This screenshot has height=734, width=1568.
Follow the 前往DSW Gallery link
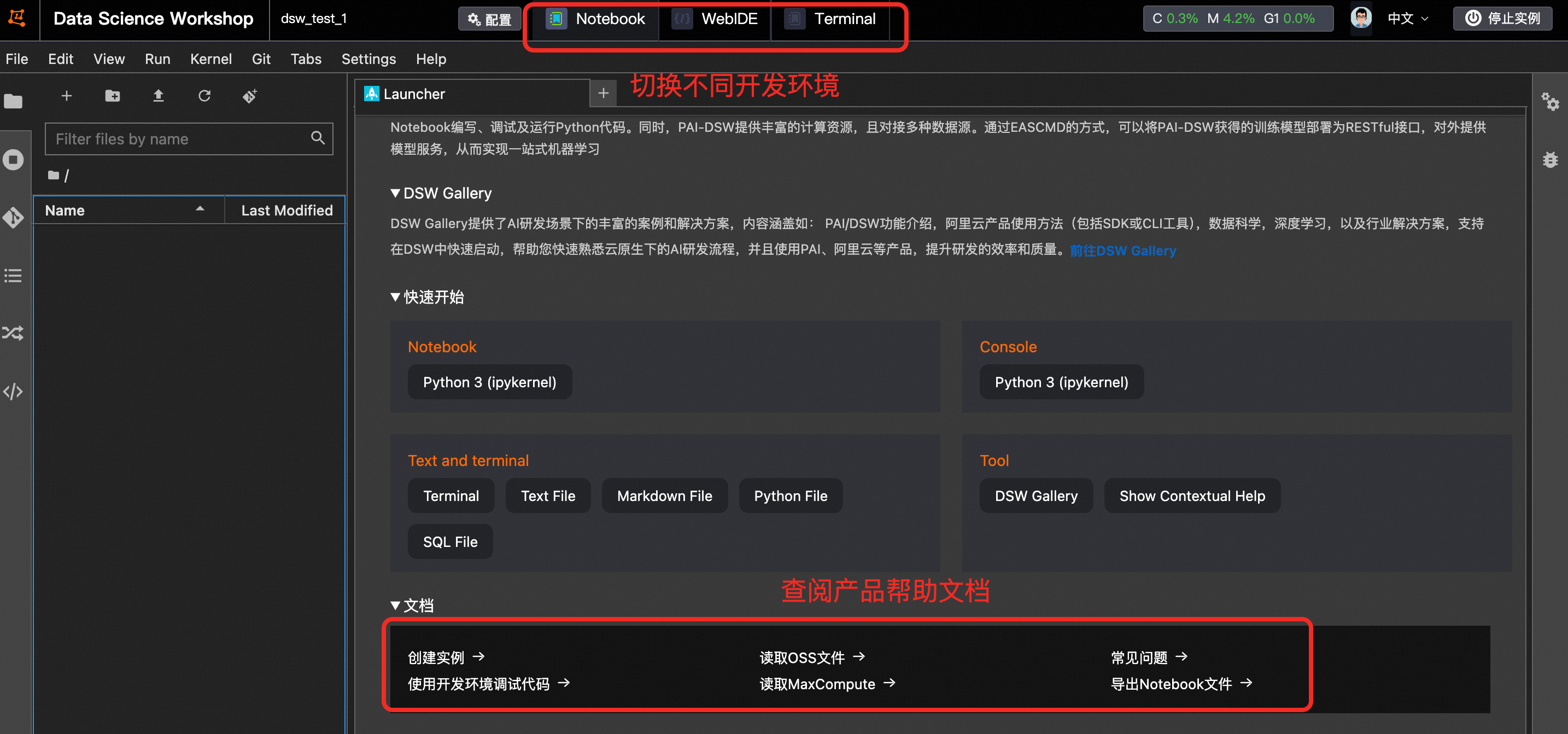[1123, 251]
